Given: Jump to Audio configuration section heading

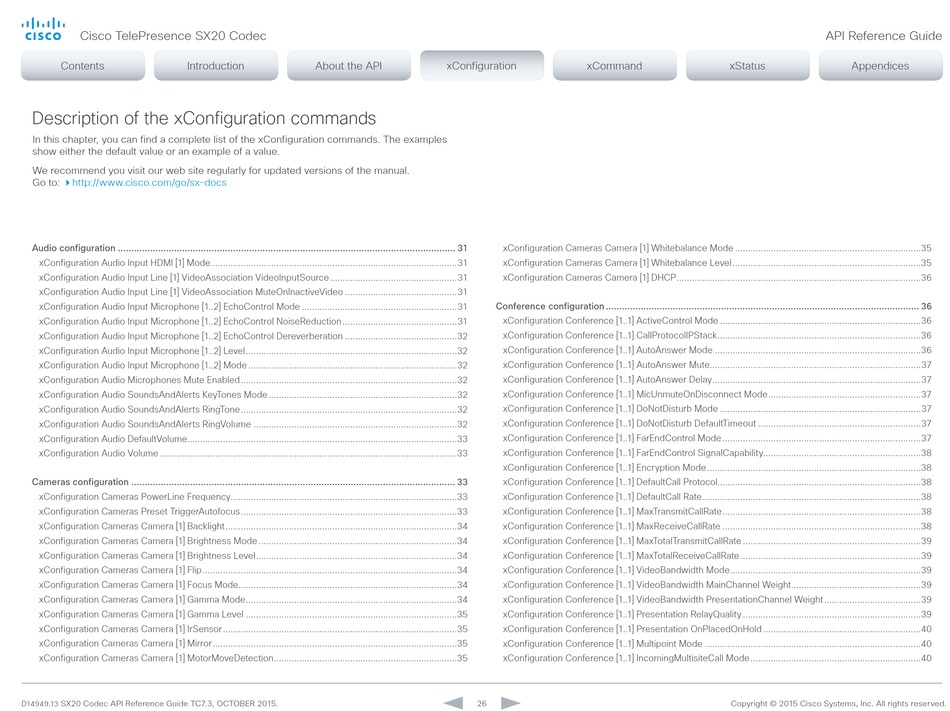Looking at the screenshot, I should 250,248.
